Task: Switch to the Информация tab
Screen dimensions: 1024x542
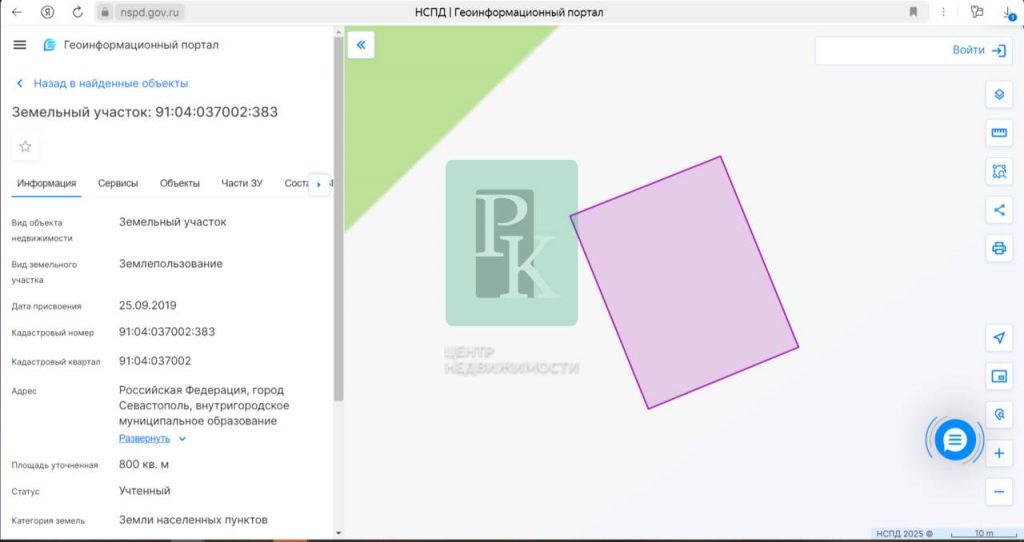Action: pyautogui.click(x=46, y=183)
